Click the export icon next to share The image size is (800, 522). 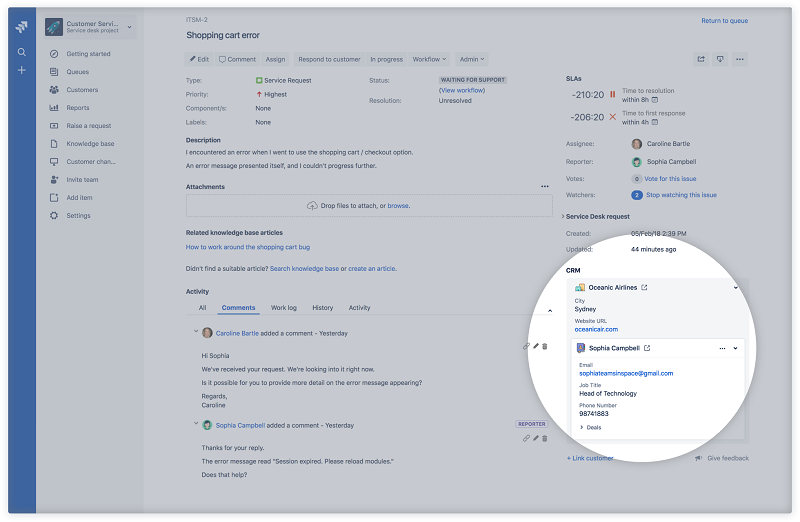(720, 59)
